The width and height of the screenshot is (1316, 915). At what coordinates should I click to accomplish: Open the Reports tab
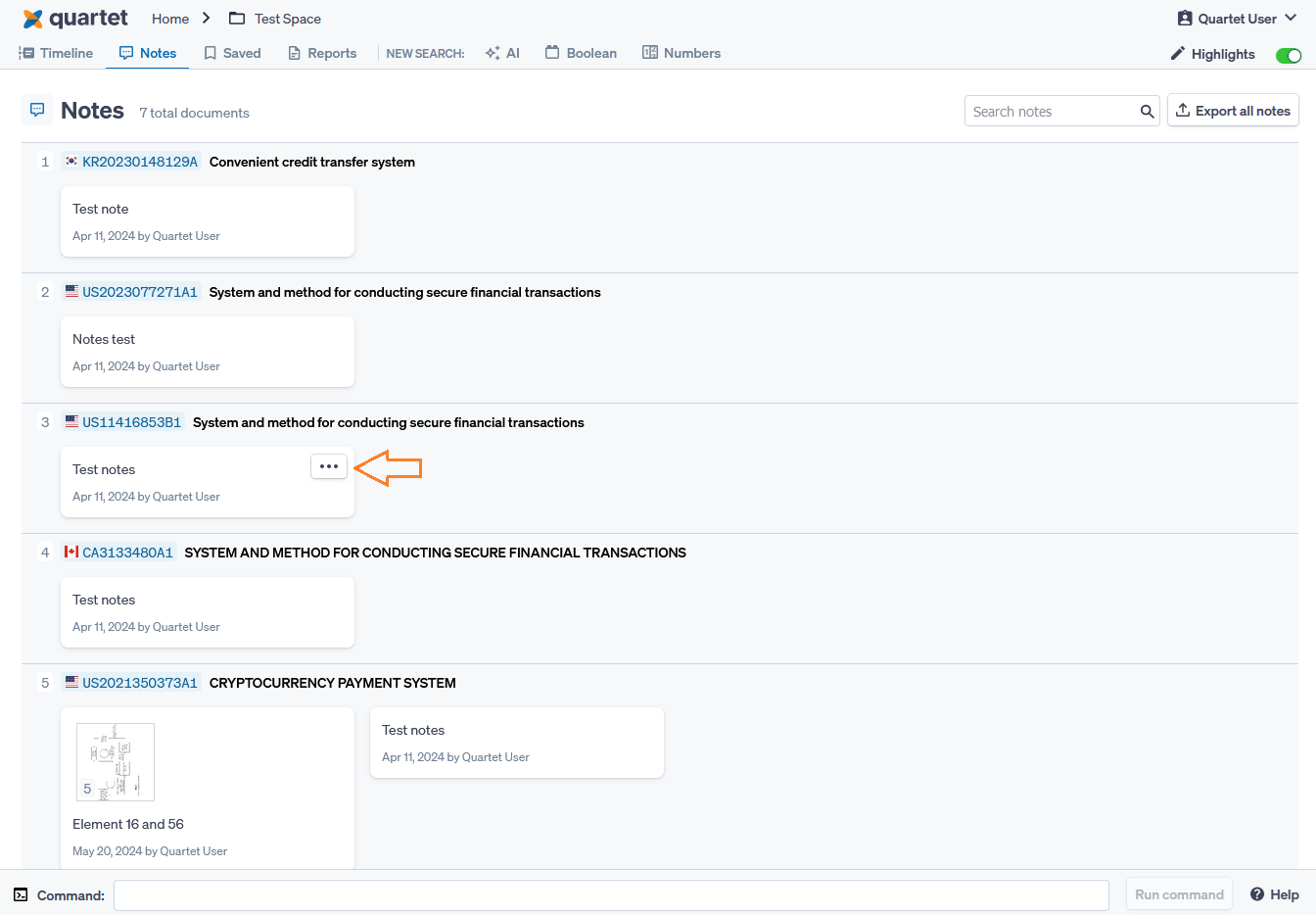[322, 53]
